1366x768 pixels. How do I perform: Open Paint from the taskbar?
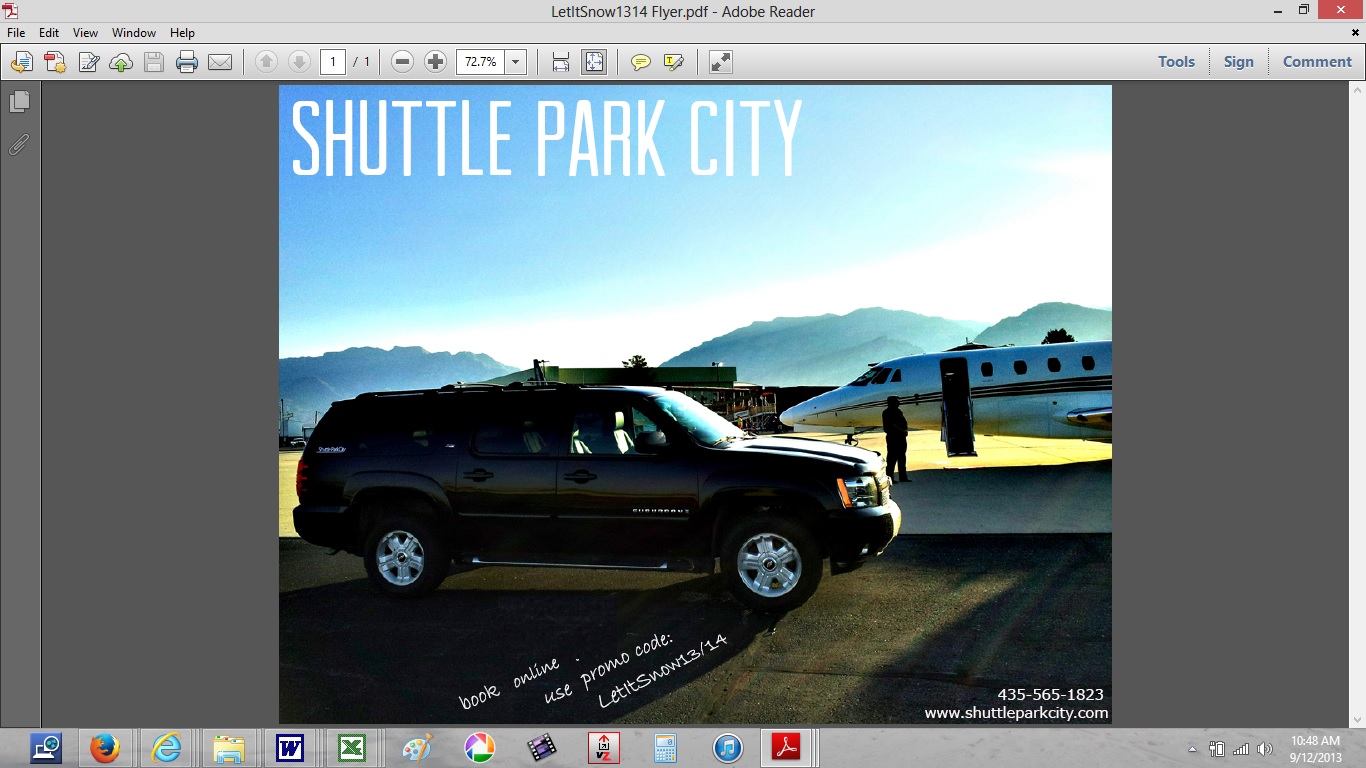[417, 748]
